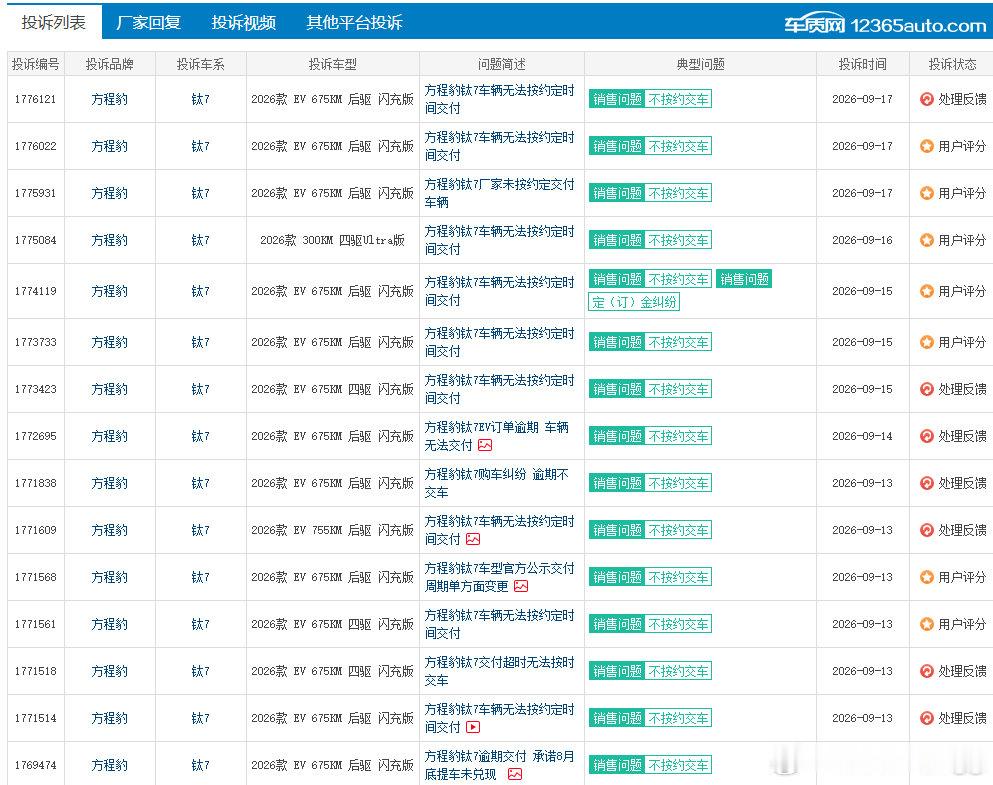Screen dimensions: 993x785
Task: Switch to the 厂家回复 tab
Action: click(149, 23)
